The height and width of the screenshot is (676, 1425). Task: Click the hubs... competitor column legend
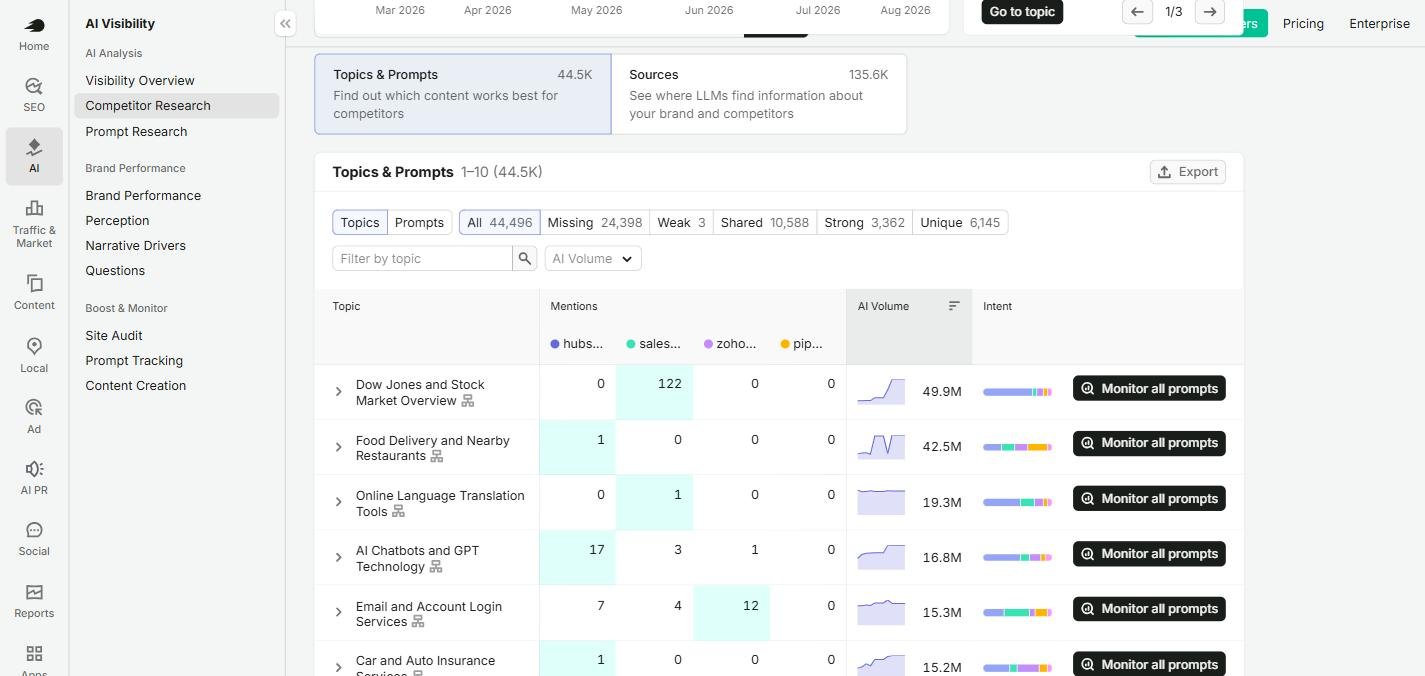[x=577, y=344]
